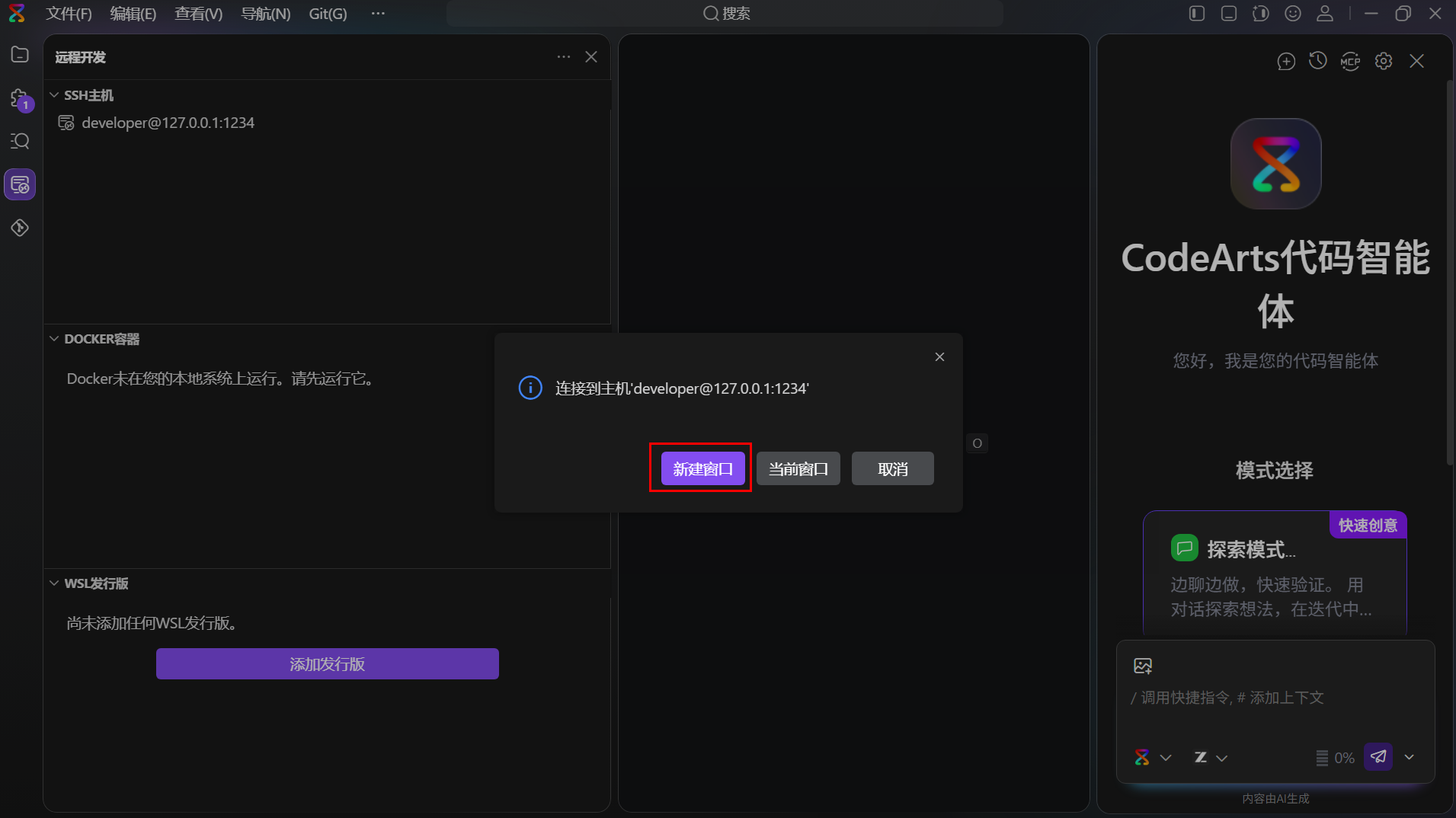Screen dimensions: 1456x818
Task: Open the Explorer folder icon in activity bar
Action: click(x=20, y=55)
